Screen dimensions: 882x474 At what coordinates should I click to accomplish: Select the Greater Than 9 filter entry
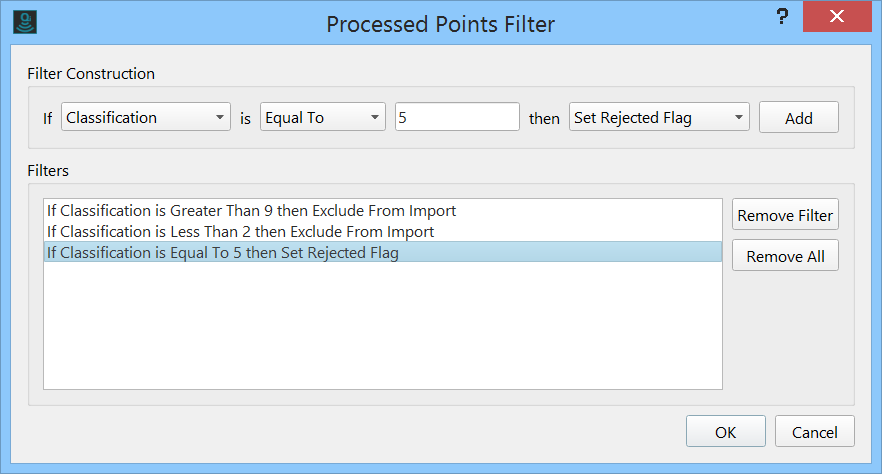click(x=251, y=211)
